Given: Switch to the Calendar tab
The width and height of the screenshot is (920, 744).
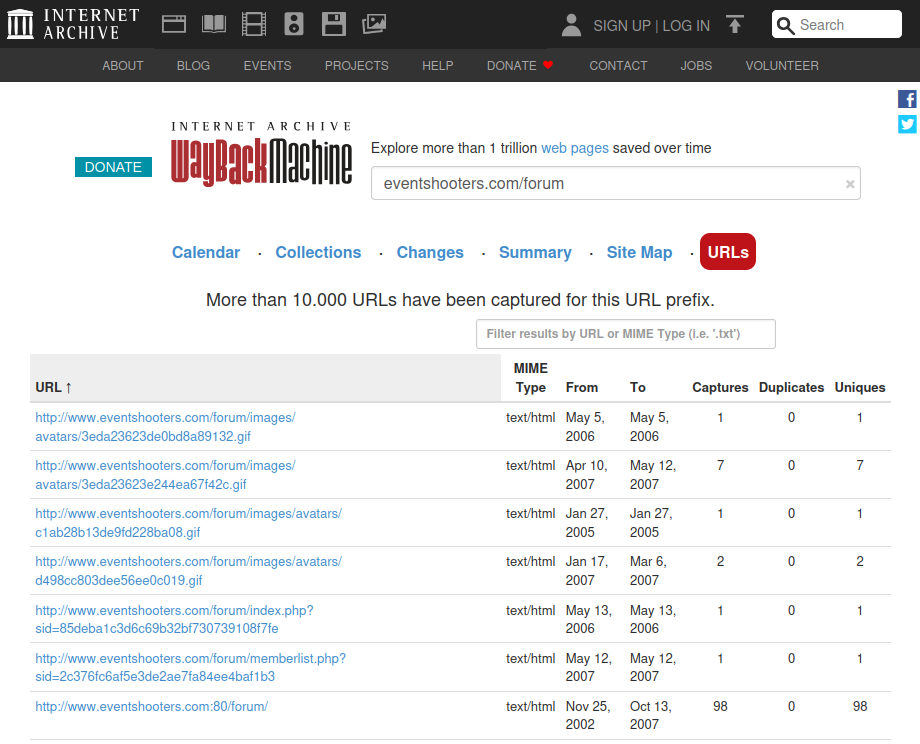Looking at the screenshot, I should (x=206, y=252).
